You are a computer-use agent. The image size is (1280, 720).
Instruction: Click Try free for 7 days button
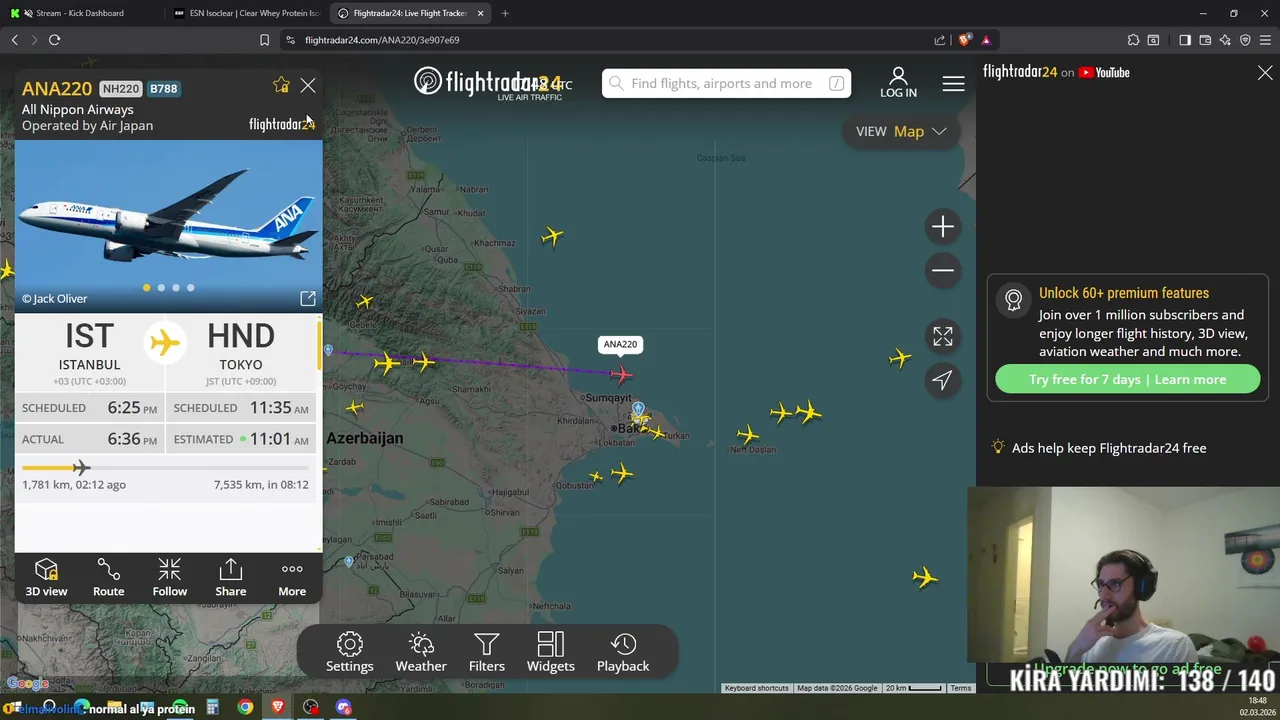pos(1127,379)
